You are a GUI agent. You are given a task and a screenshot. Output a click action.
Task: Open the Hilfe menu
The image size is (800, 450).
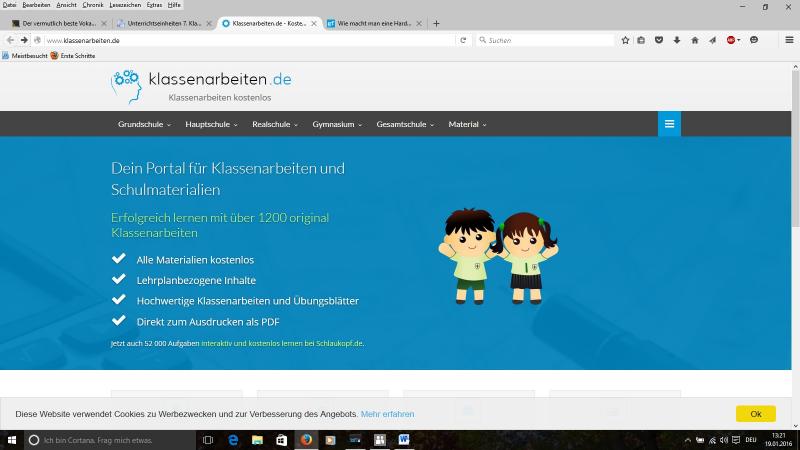pos(174,5)
